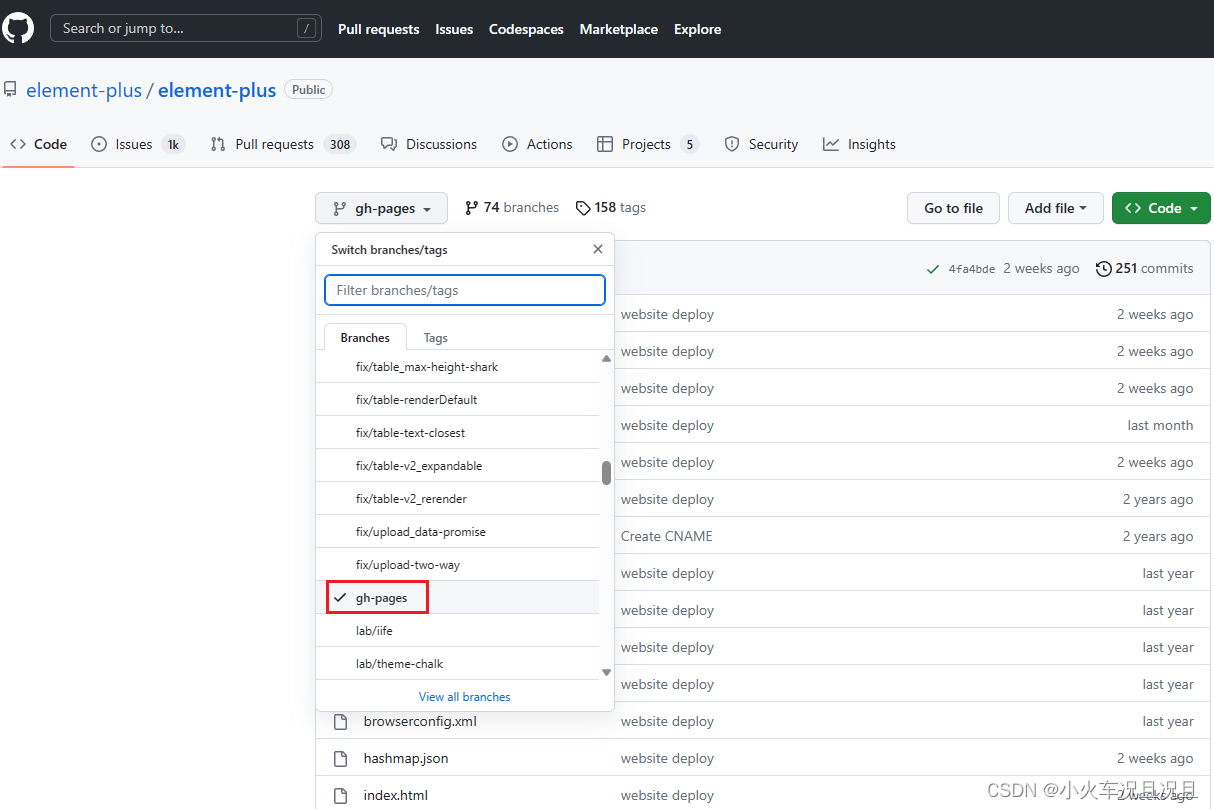Viewport: 1214px width, 809px height.
Task: Click the branch list scroll down arrow
Action: 606,672
